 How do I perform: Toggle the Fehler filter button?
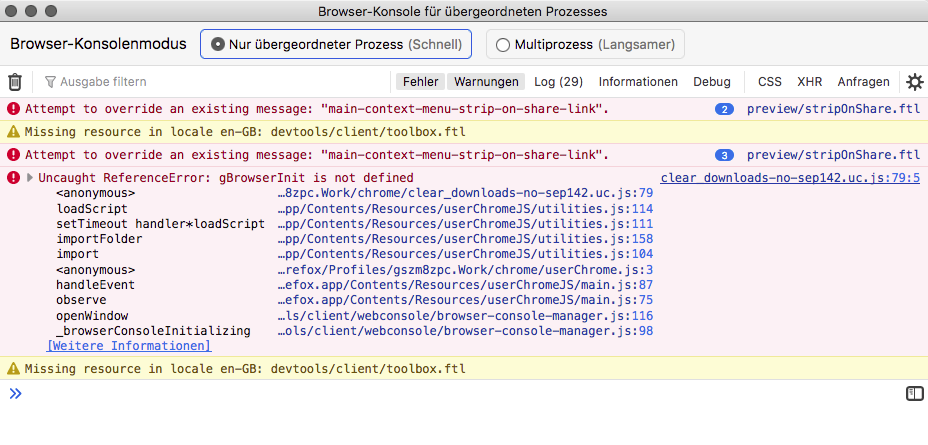(x=420, y=82)
